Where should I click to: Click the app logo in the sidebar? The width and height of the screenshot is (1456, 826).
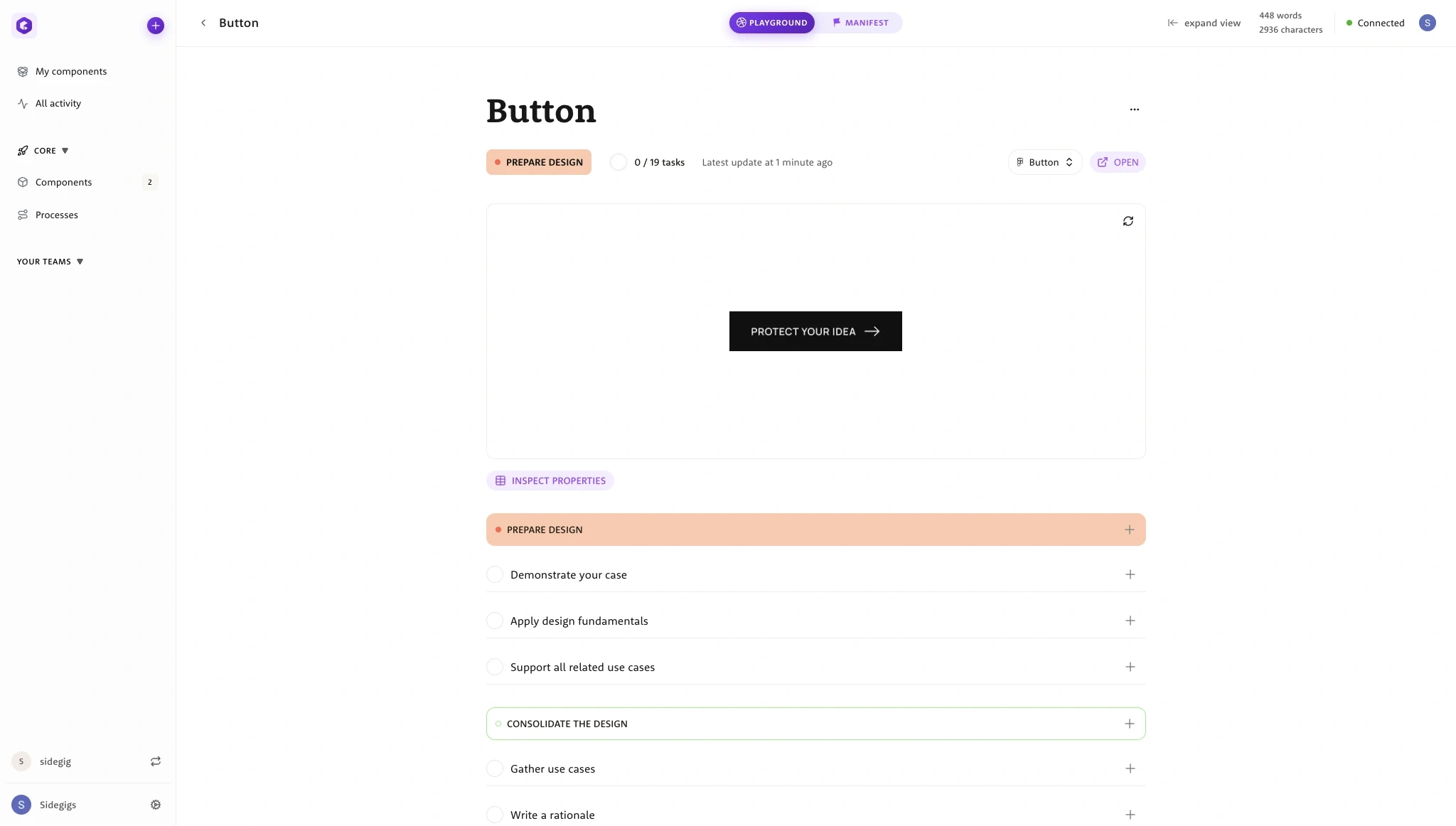pyautogui.click(x=24, y=26)
